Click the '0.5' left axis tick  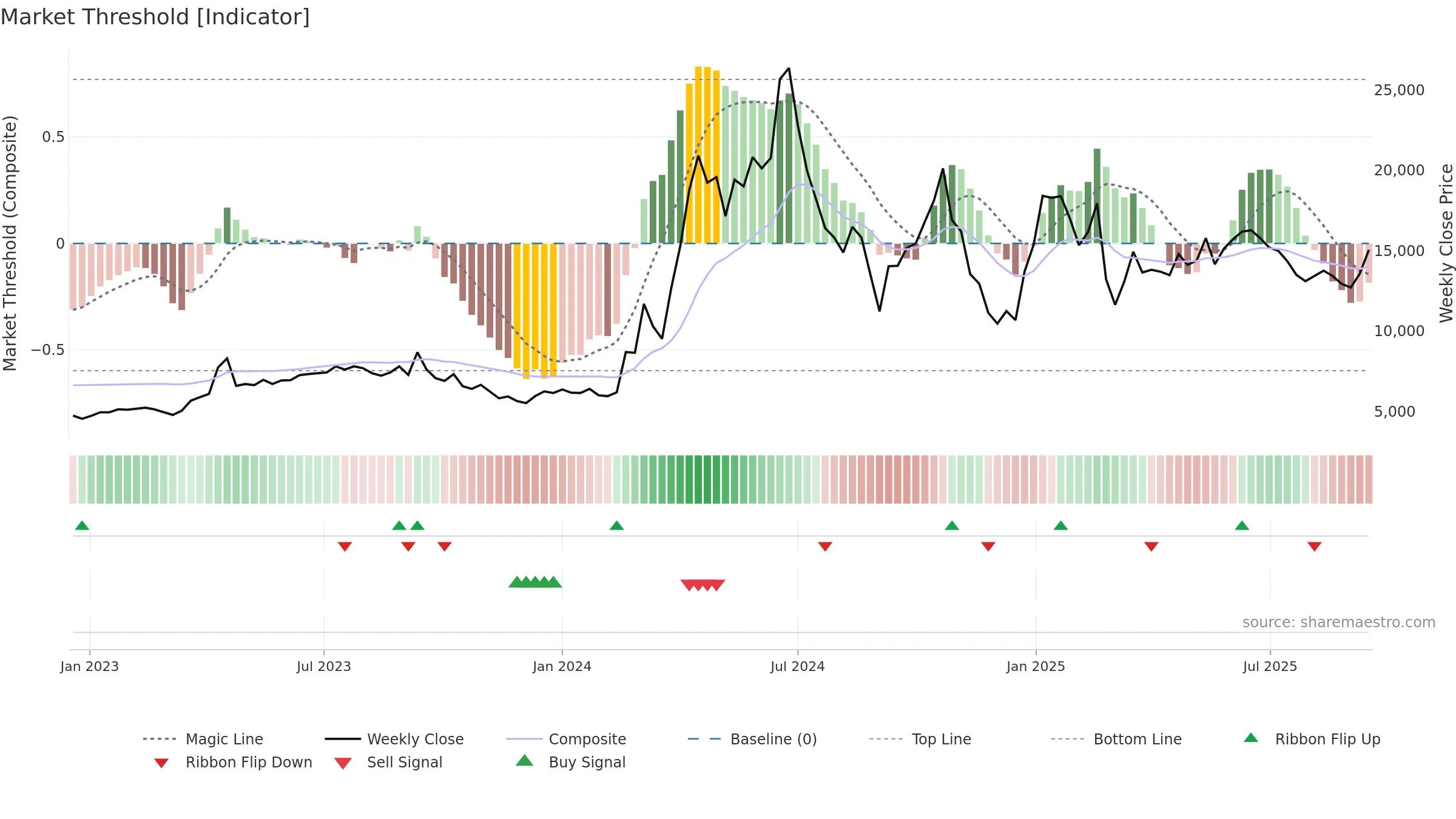pyautogui.click(x=53, y=137)
